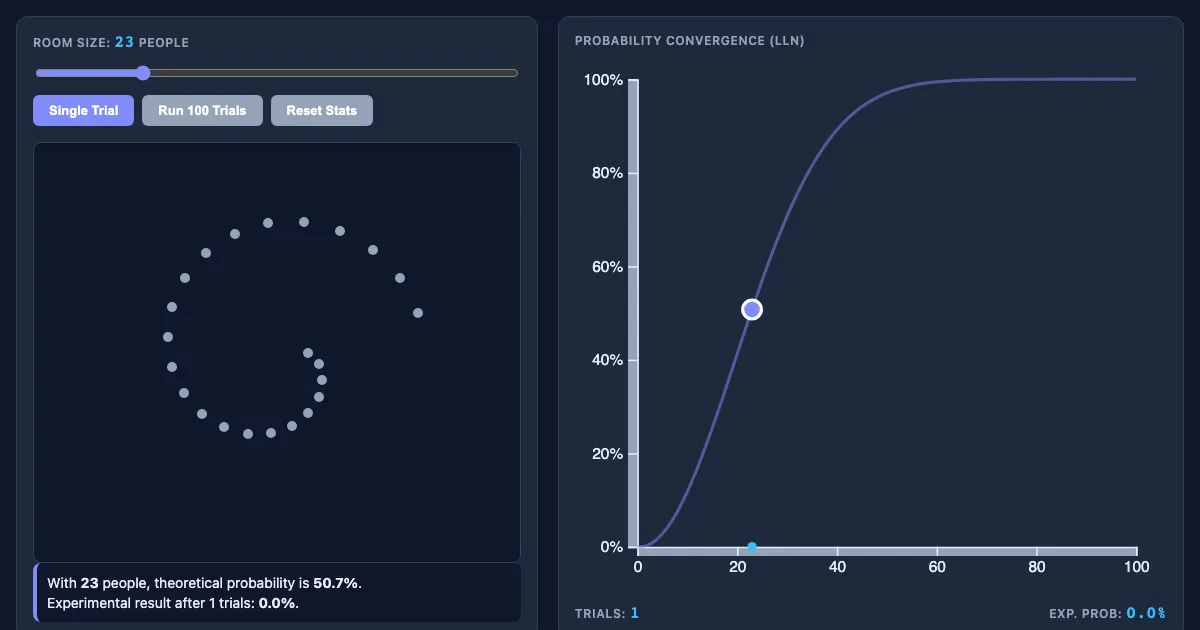Click the x-axis label 80
The image size is (1200, 630).
[x=1037, y=567]
